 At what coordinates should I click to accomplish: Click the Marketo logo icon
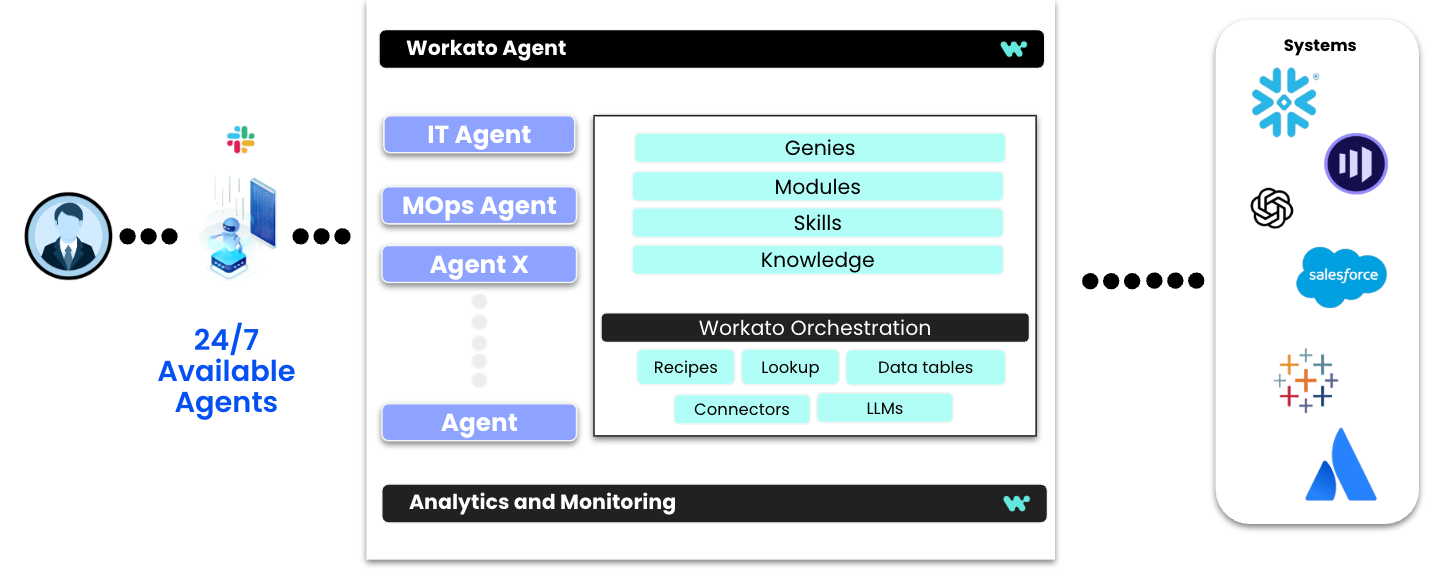1355,164
